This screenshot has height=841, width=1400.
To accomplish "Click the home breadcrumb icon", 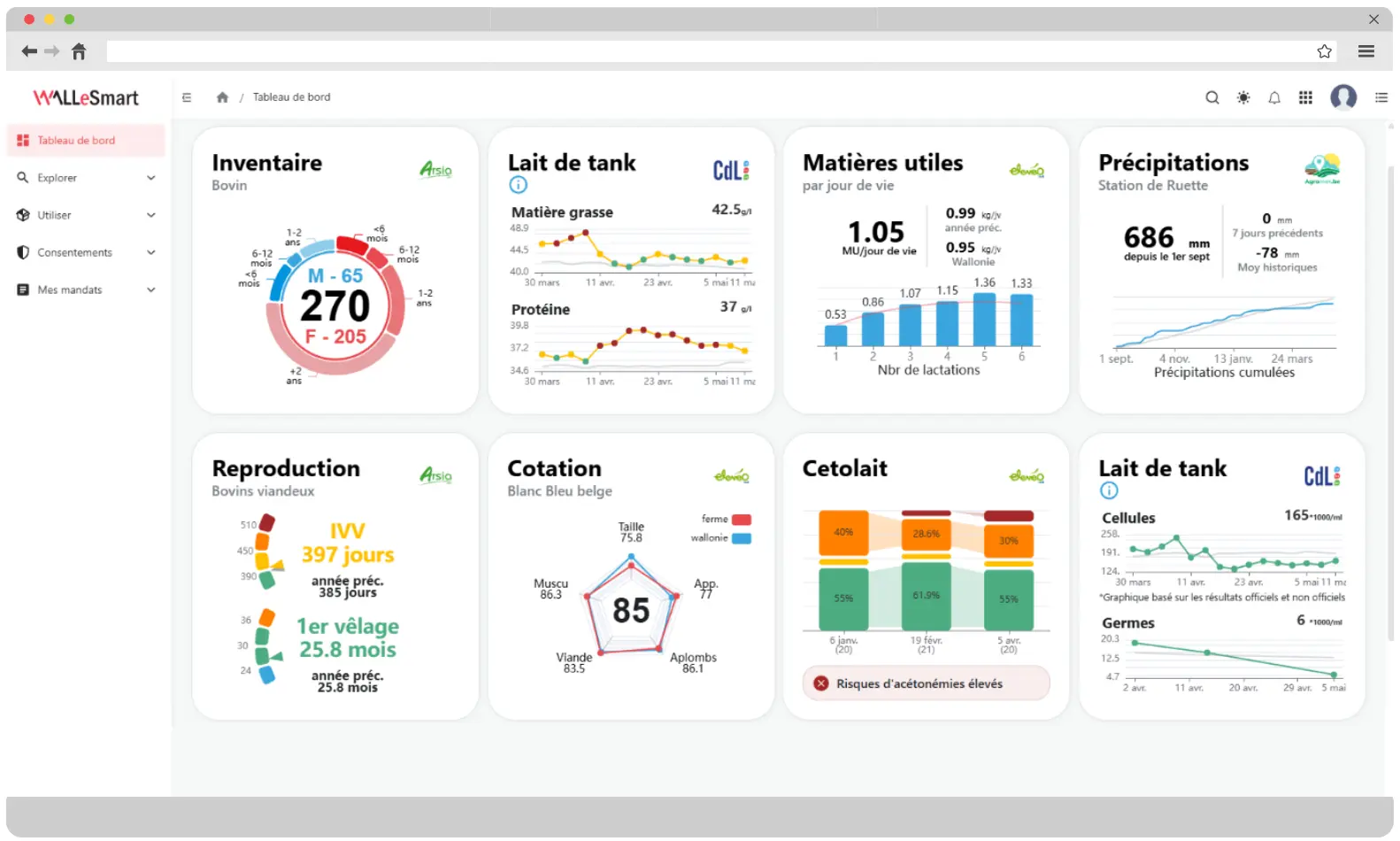I will tap(222, 97).
